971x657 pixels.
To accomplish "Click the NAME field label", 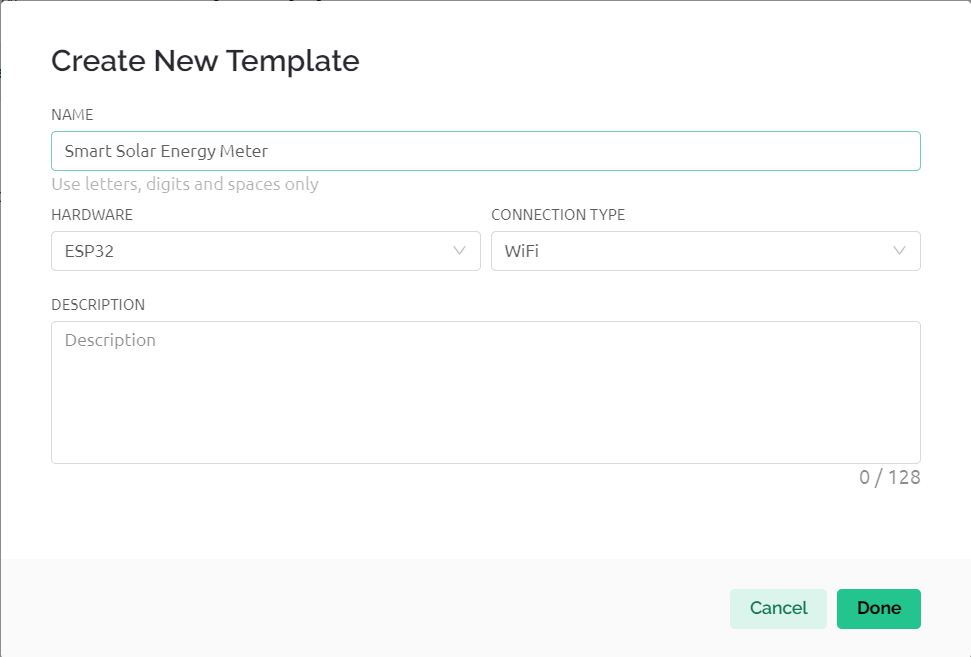I will tap(72, 115).
